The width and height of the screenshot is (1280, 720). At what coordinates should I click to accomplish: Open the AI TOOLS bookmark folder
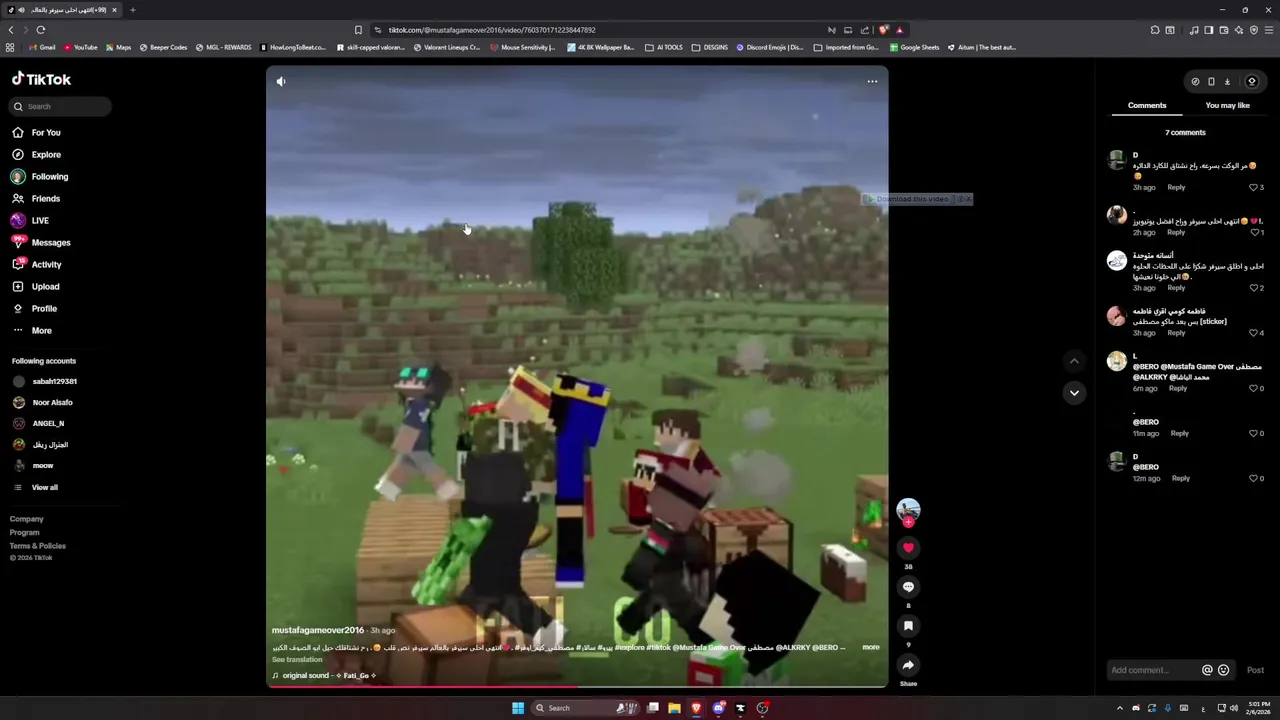coord(664,47)
